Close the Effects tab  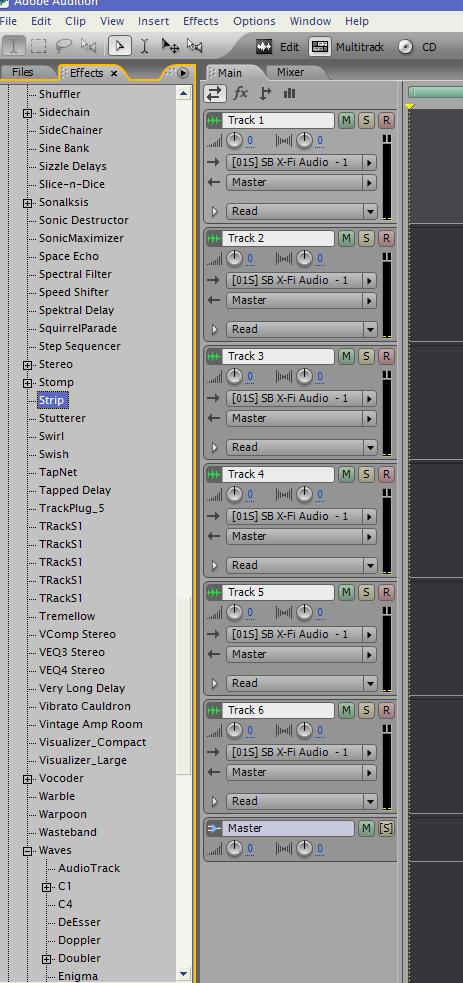[114, 73]
